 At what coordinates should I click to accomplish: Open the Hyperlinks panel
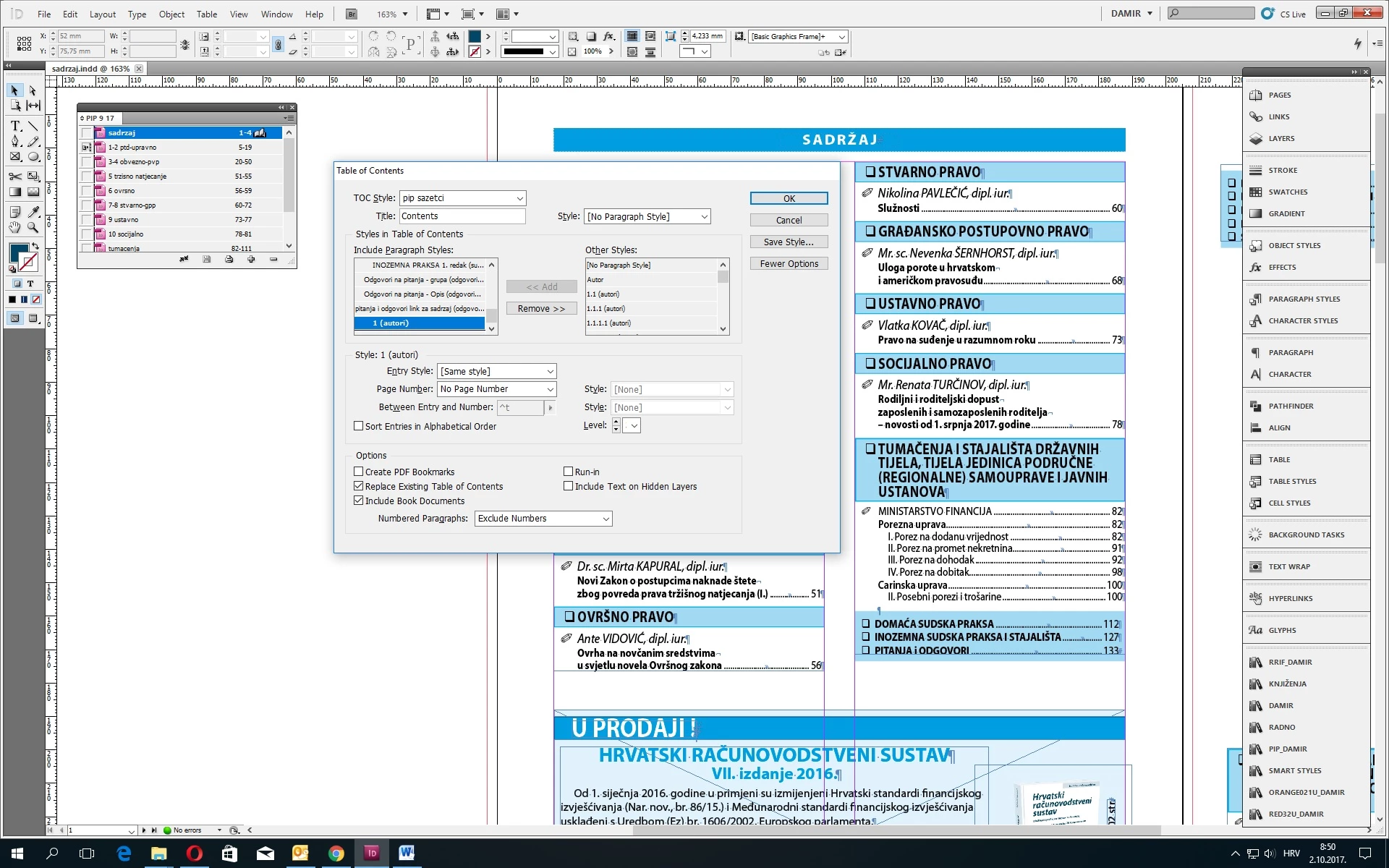(x=1290, y=598)
